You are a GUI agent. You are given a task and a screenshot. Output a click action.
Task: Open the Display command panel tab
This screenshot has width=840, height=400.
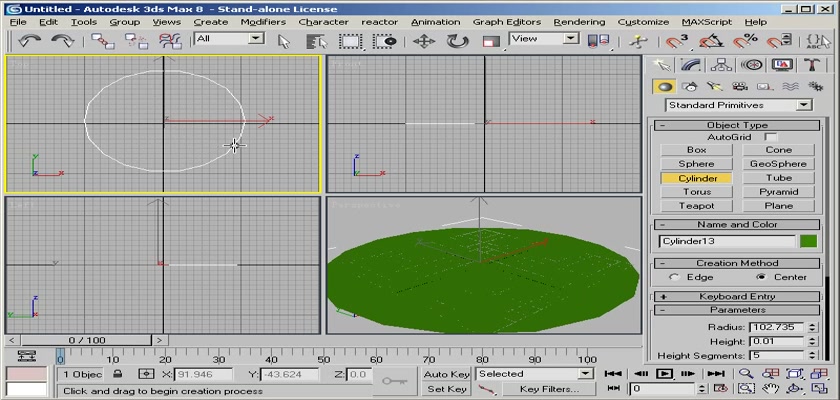[x=782, y=65]
